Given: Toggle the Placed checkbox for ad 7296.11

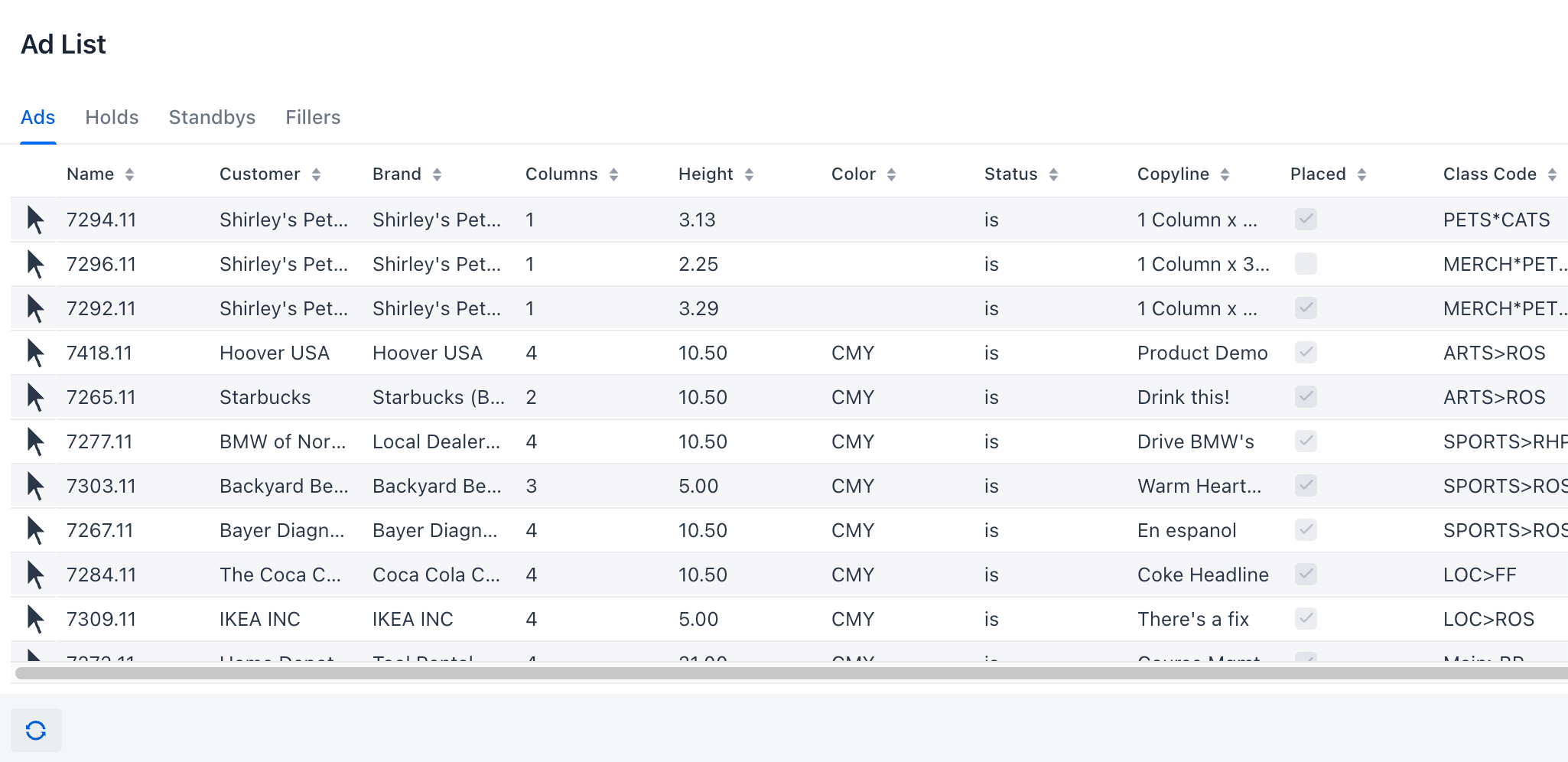Looking at the screenshot, I should coord(1306,264).
